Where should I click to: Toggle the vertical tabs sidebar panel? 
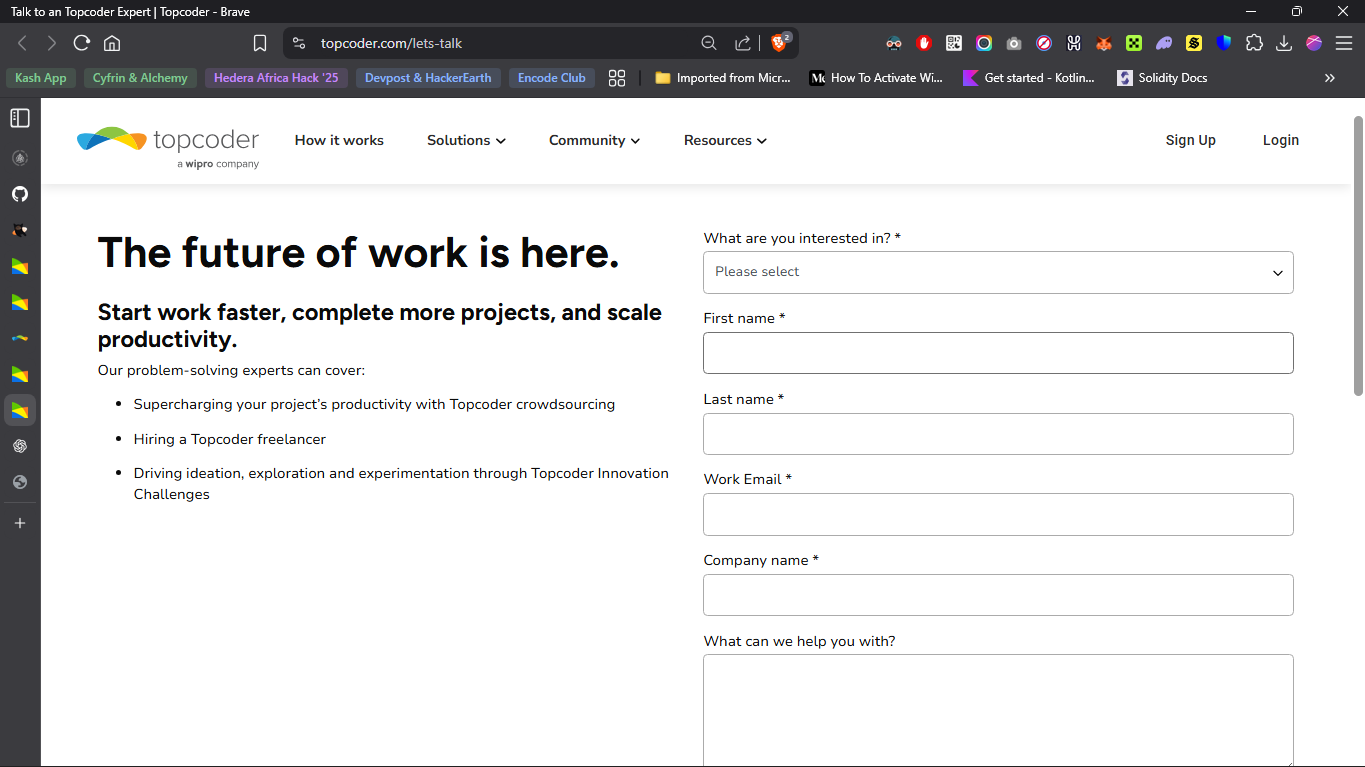click(x=20, y=118)
